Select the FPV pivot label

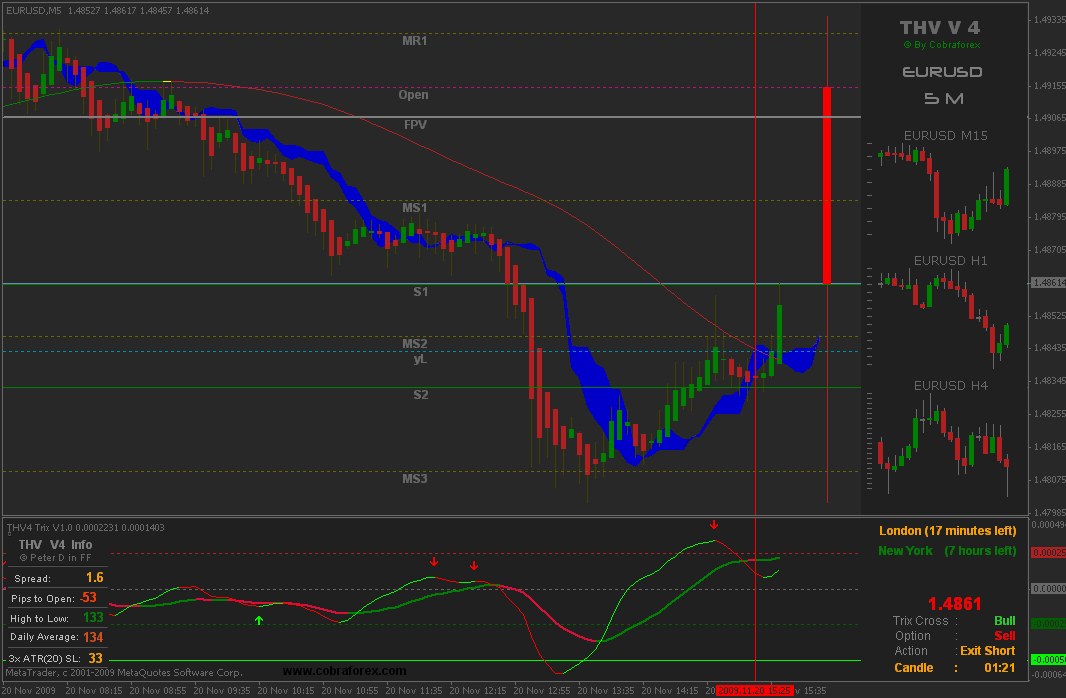pos(415,124)
